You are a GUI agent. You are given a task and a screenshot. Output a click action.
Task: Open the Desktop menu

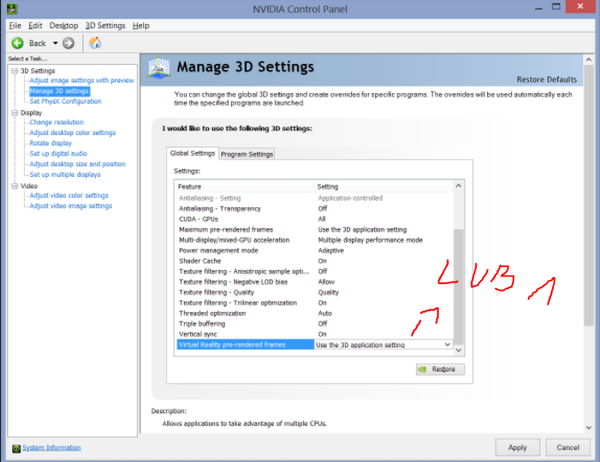pyautogui.click(x=64, y=26)
